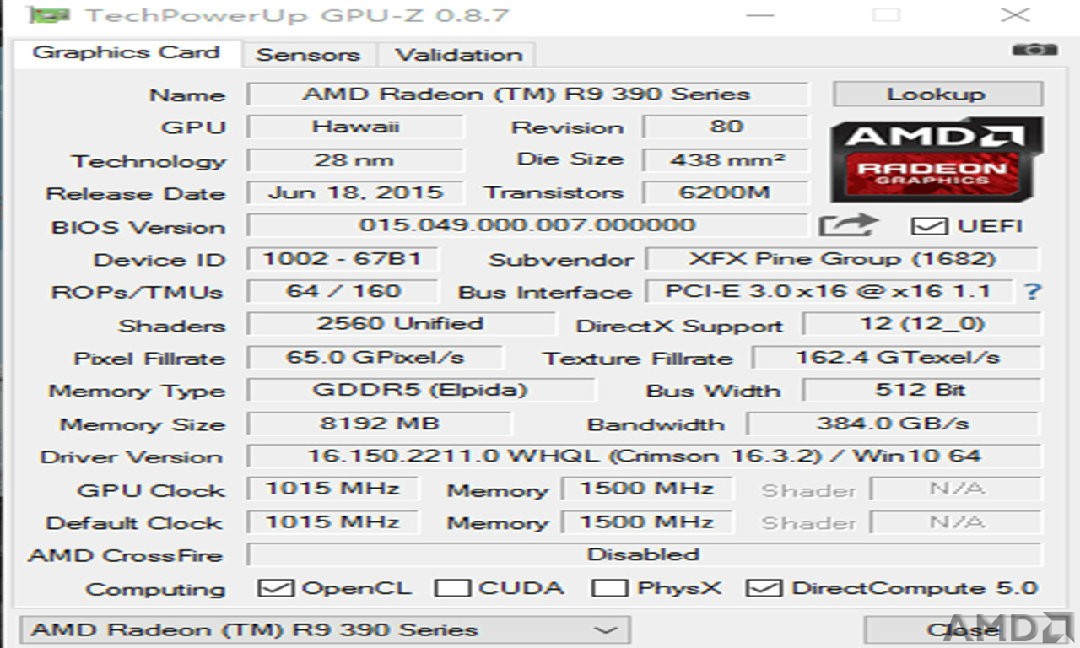Toggle the PhysX checkbox
Image resolution: width=1080 pixels, height=648 pixels.
[x=610, y=588]
